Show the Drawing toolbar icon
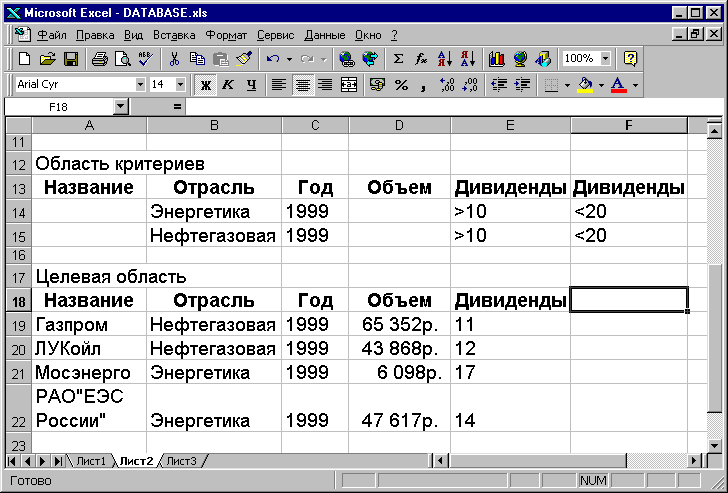 [543, 59]
